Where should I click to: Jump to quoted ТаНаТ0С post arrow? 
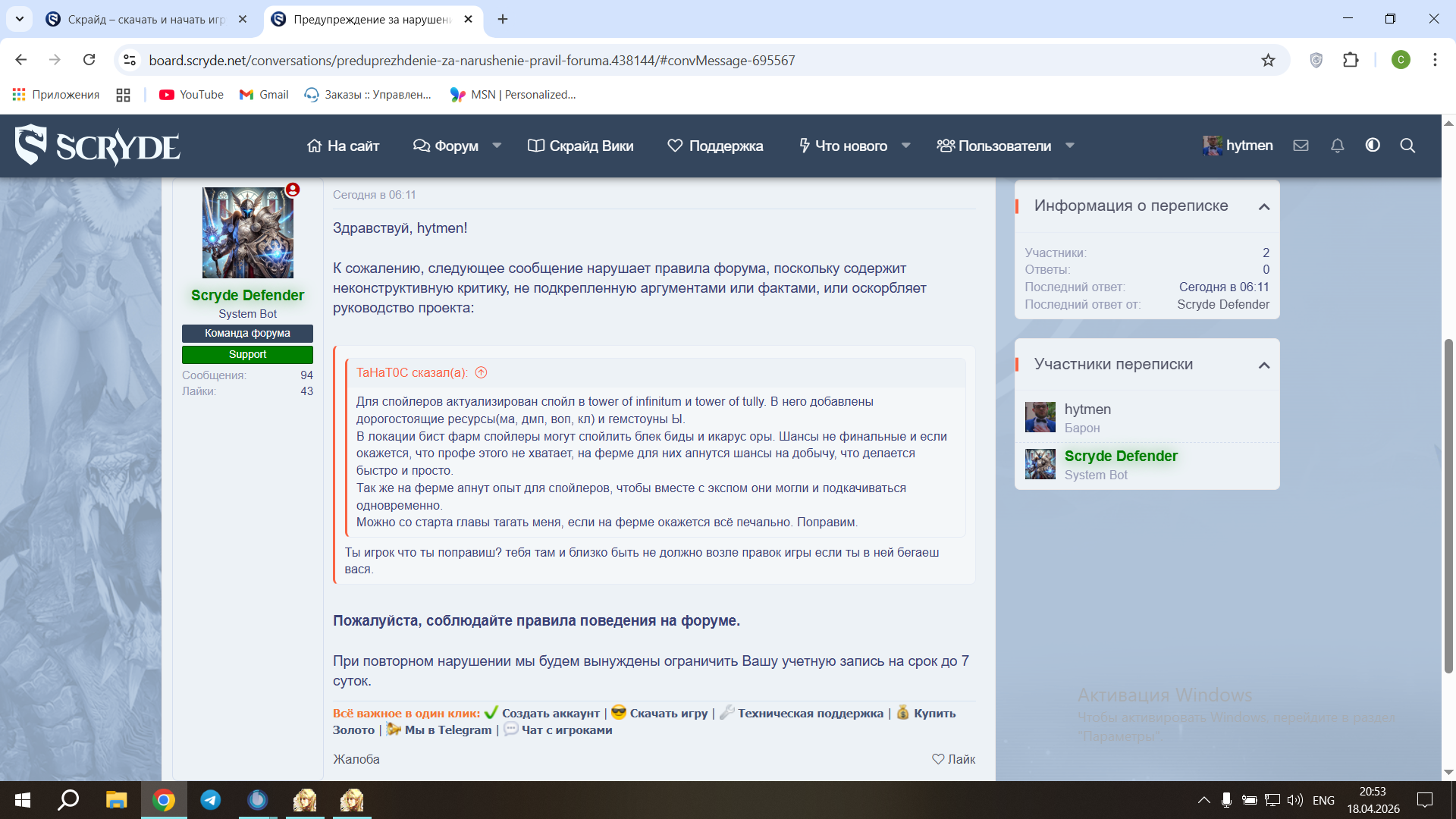tap(481, 372)
